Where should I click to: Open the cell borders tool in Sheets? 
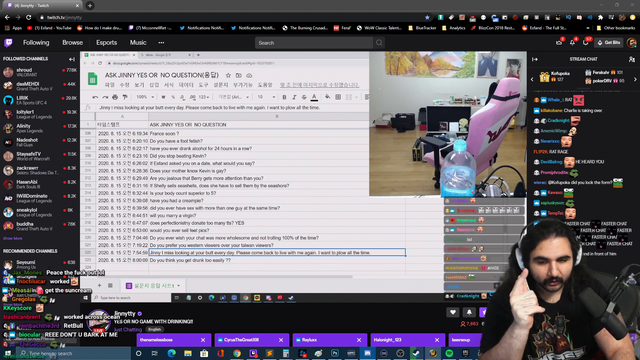[338, 97]
